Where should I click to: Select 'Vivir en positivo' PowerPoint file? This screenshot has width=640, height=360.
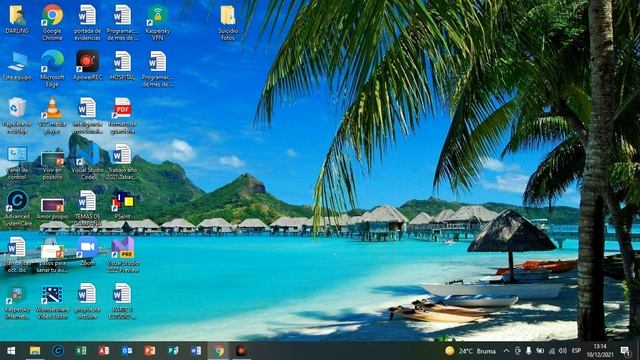[x=52, y=165]
